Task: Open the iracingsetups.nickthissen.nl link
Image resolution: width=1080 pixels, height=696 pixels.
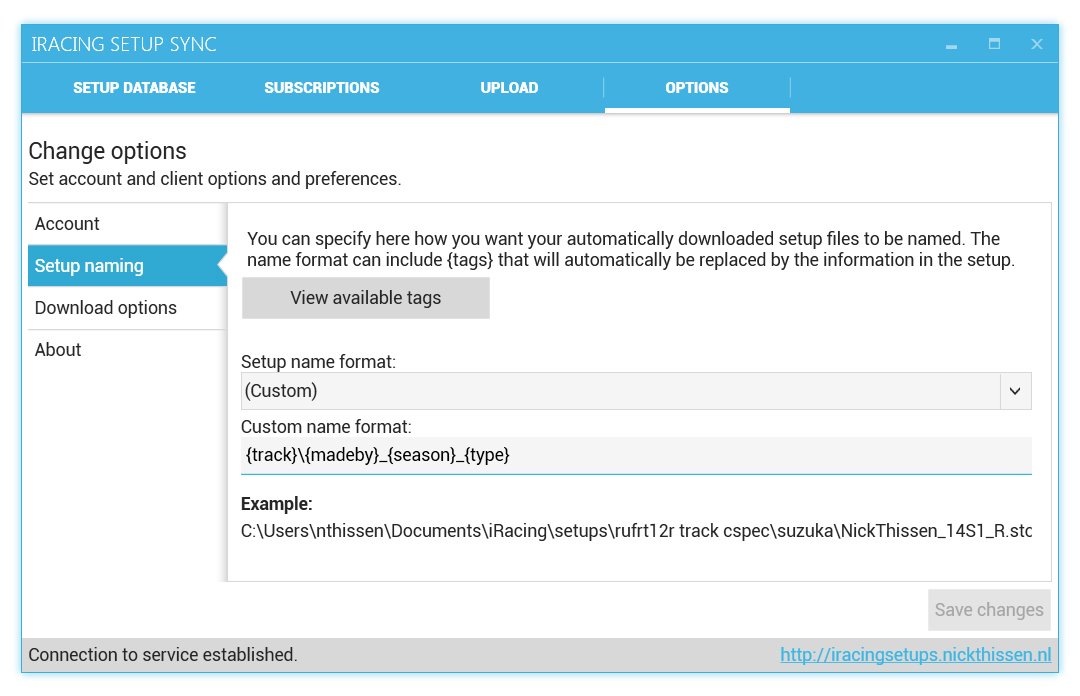Action: click(x=915, y=655)
